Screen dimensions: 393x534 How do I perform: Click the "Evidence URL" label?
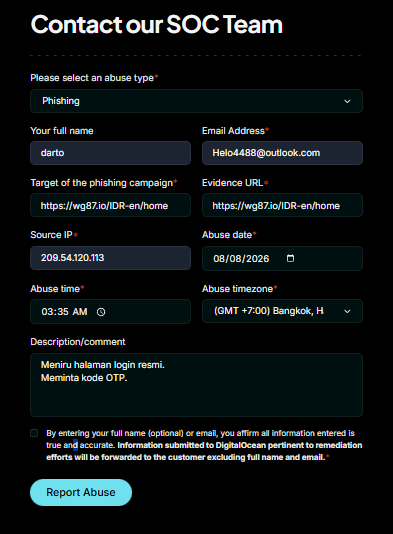tap(233, 183)
